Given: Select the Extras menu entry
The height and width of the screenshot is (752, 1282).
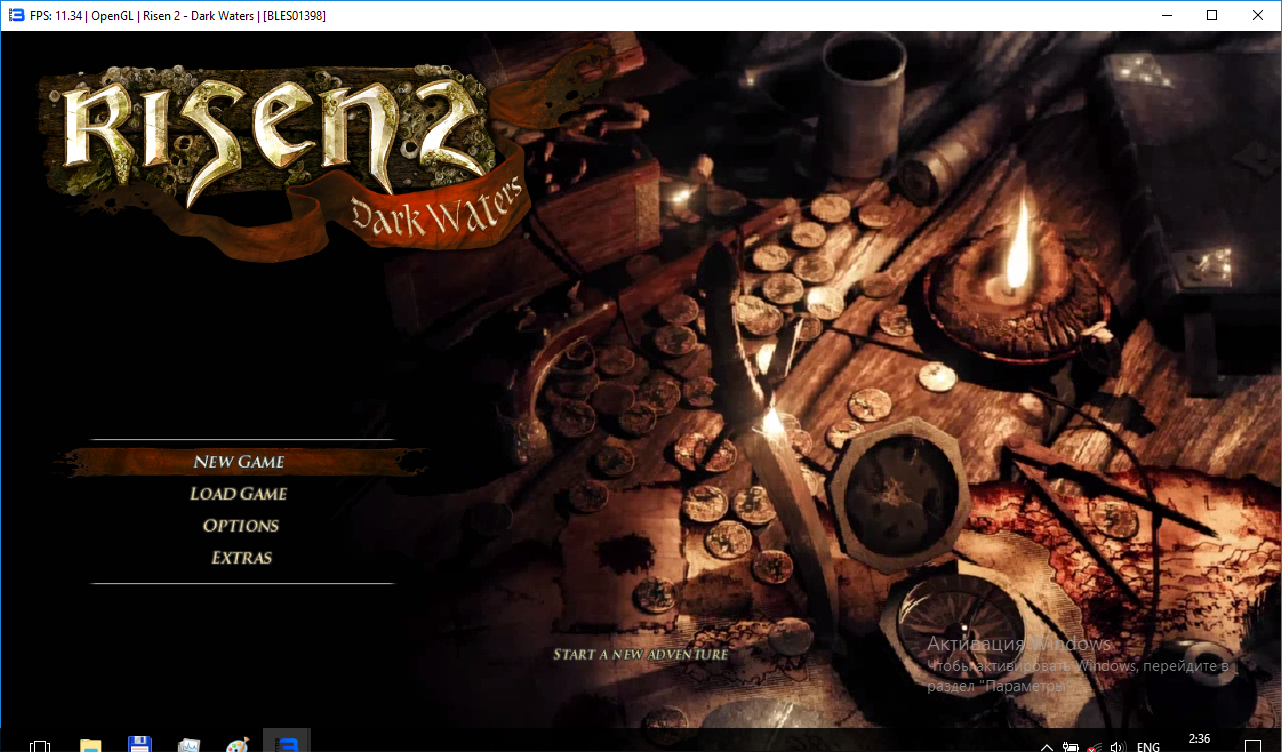Looking at the screenshot, I should [241, 558].
